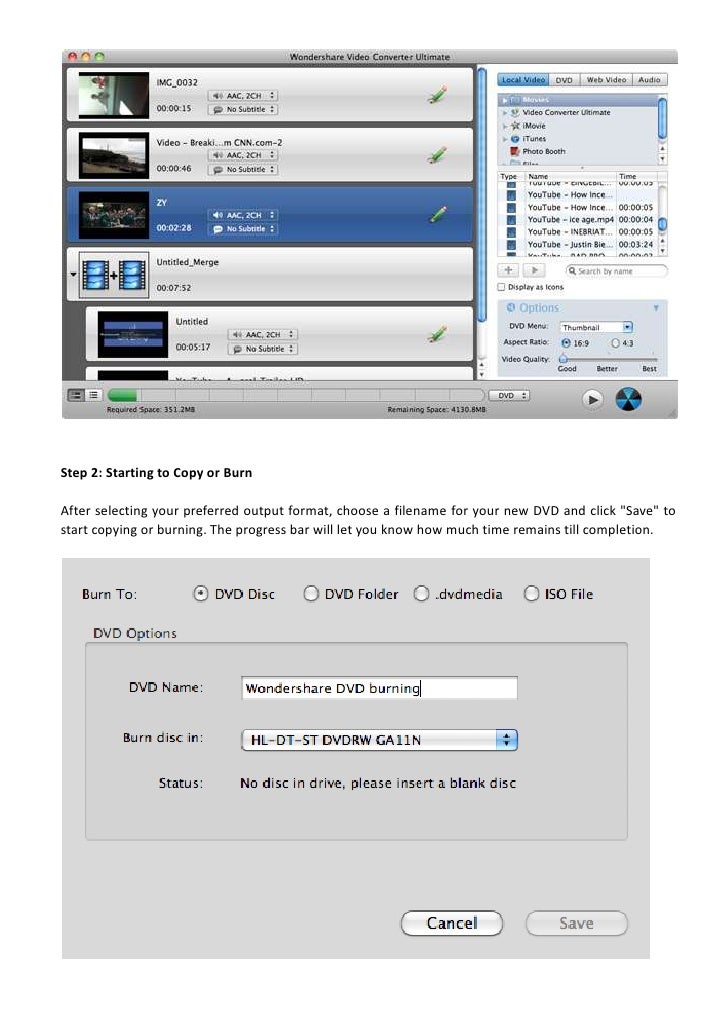Enable Display as Icons checkbox
The image size is (728, 1030).
pos(501,287)
